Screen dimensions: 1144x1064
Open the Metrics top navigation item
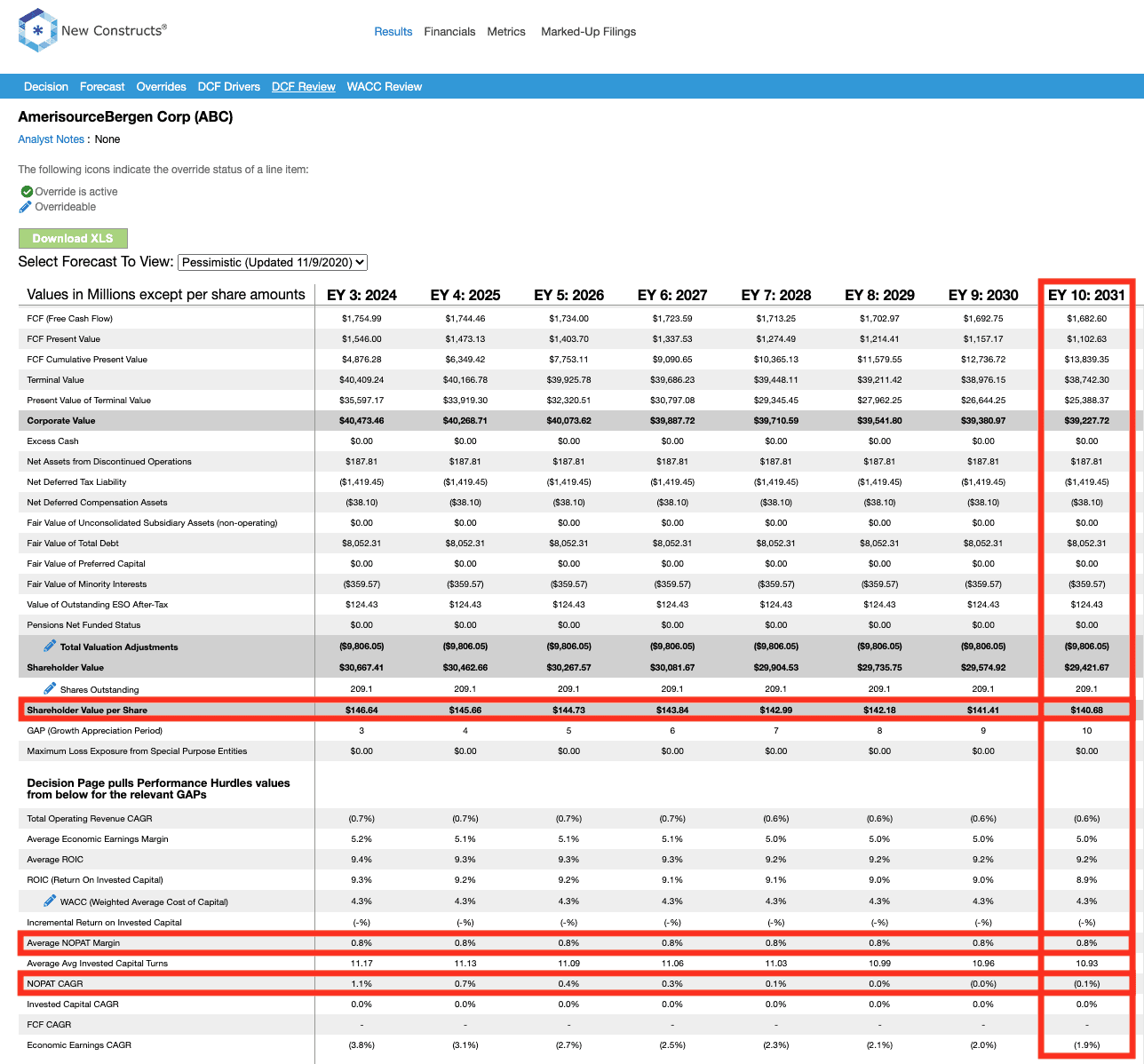point(506,31)
